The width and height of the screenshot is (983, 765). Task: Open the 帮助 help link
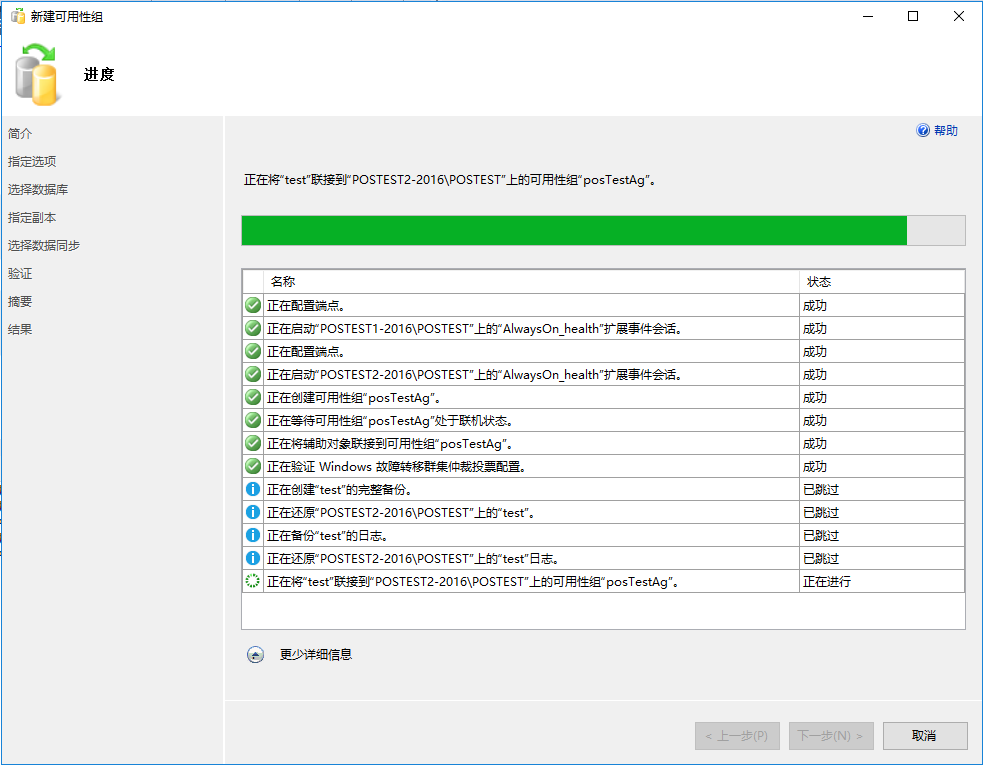coord(945,130)
